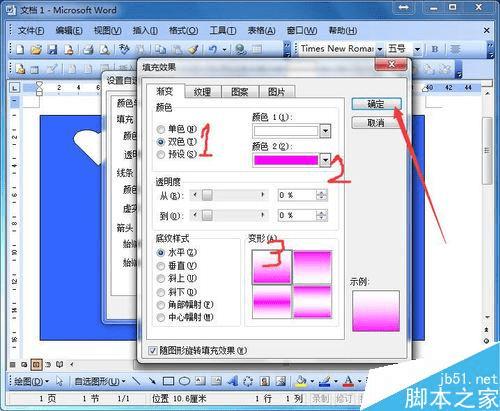The width and height of the screenshot is (500, 411).
Task: Click the Open folder icon in toolbar
Action: point(36,50)
